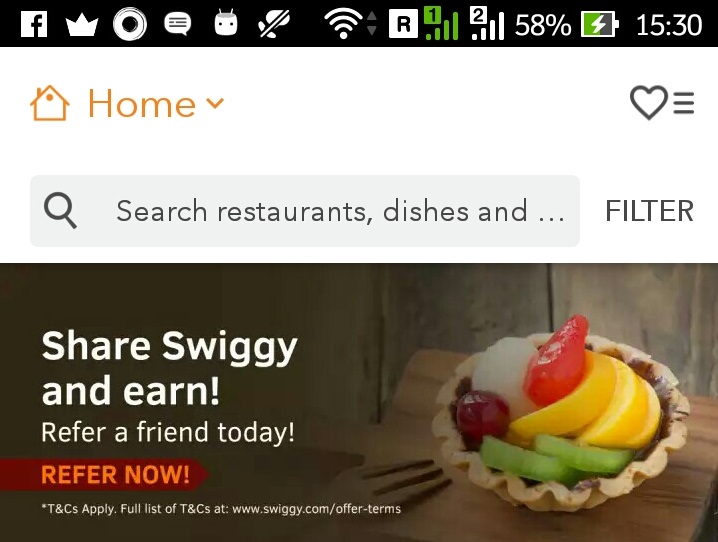Tap the Refer a friend today text

(168, 432)
